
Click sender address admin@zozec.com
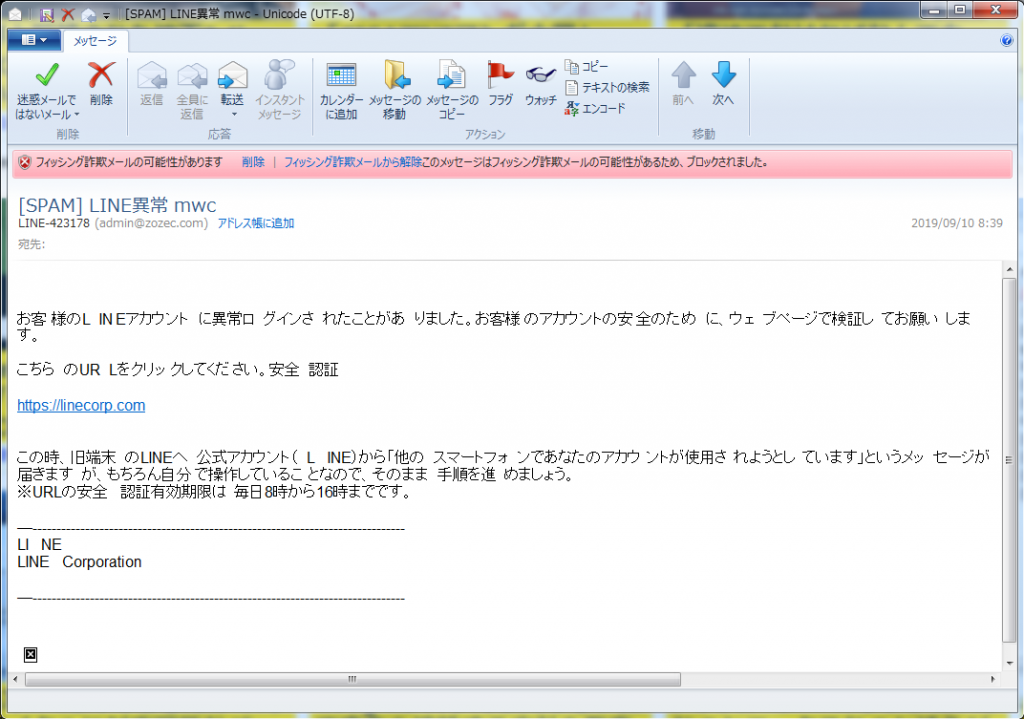[x=152, y=223]
